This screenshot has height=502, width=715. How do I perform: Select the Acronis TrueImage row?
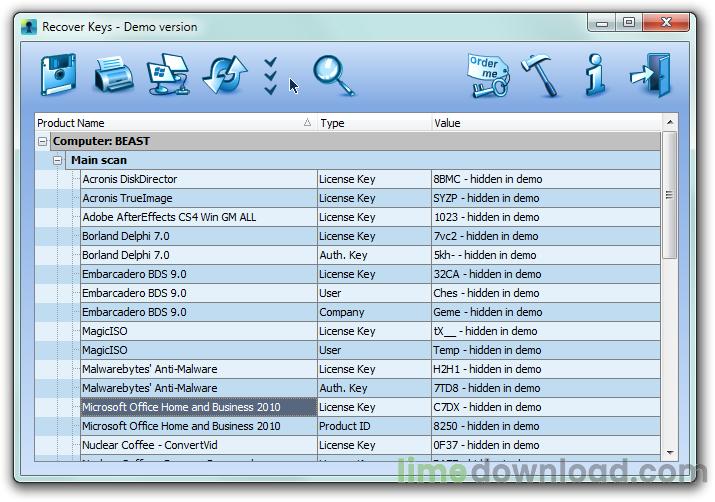coord(370,198)
